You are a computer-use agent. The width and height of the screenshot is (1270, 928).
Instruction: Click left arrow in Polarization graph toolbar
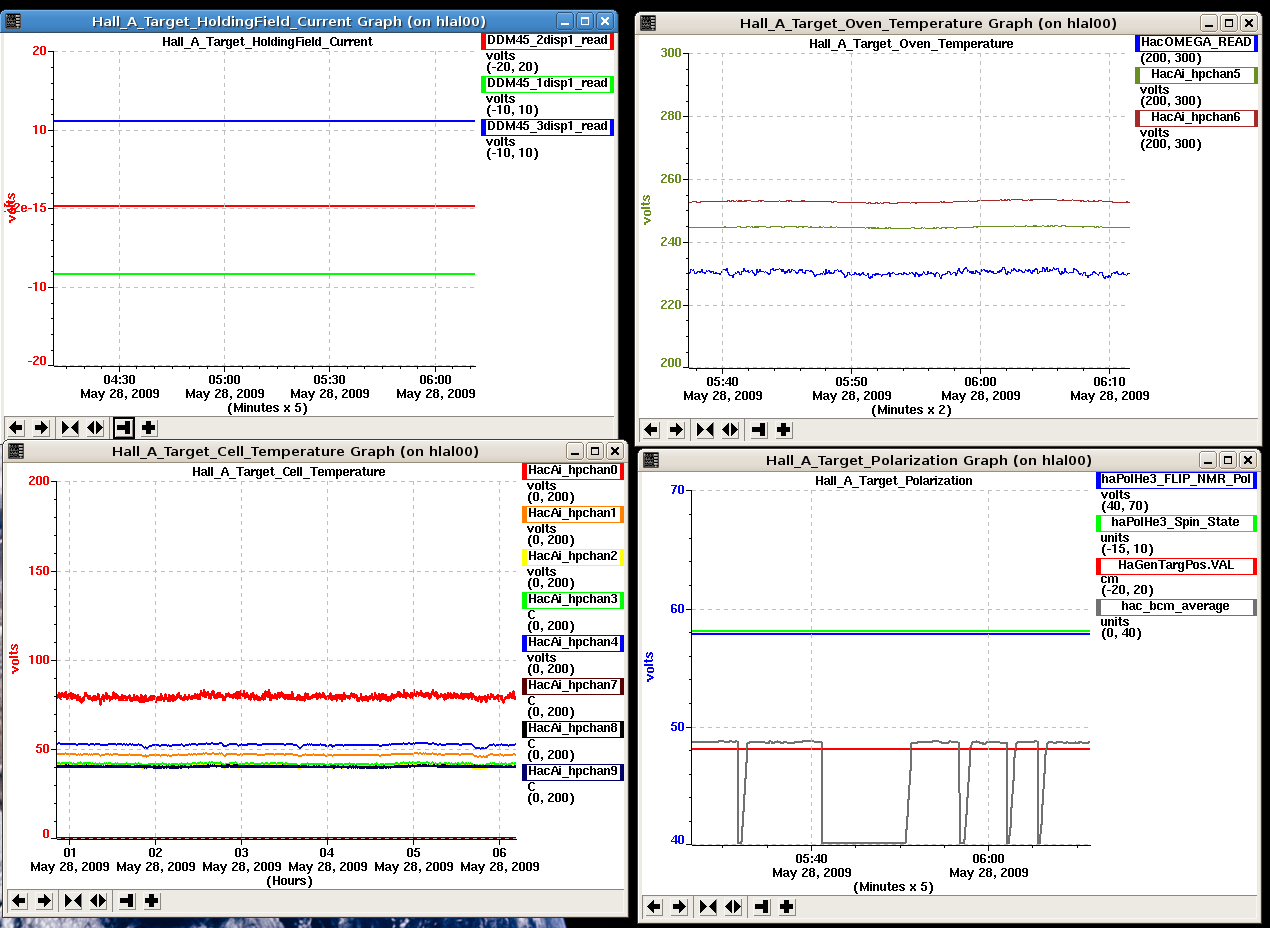tap(654, 907)
